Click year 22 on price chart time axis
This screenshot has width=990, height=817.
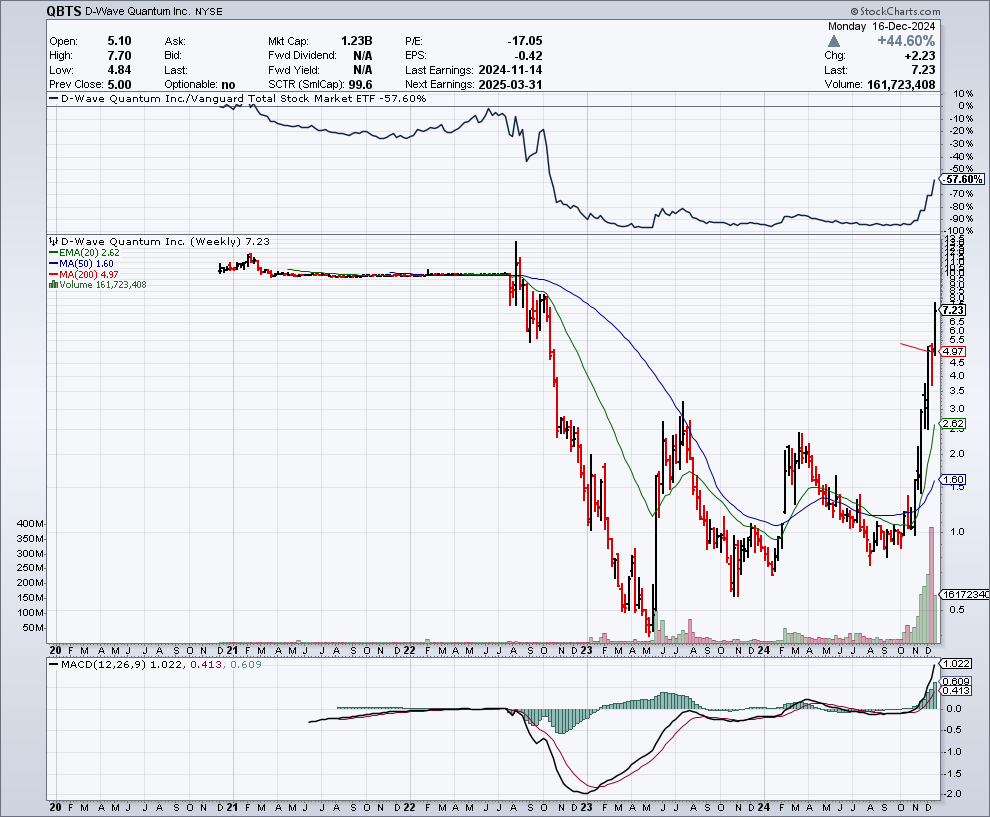[x=409, y=650]
